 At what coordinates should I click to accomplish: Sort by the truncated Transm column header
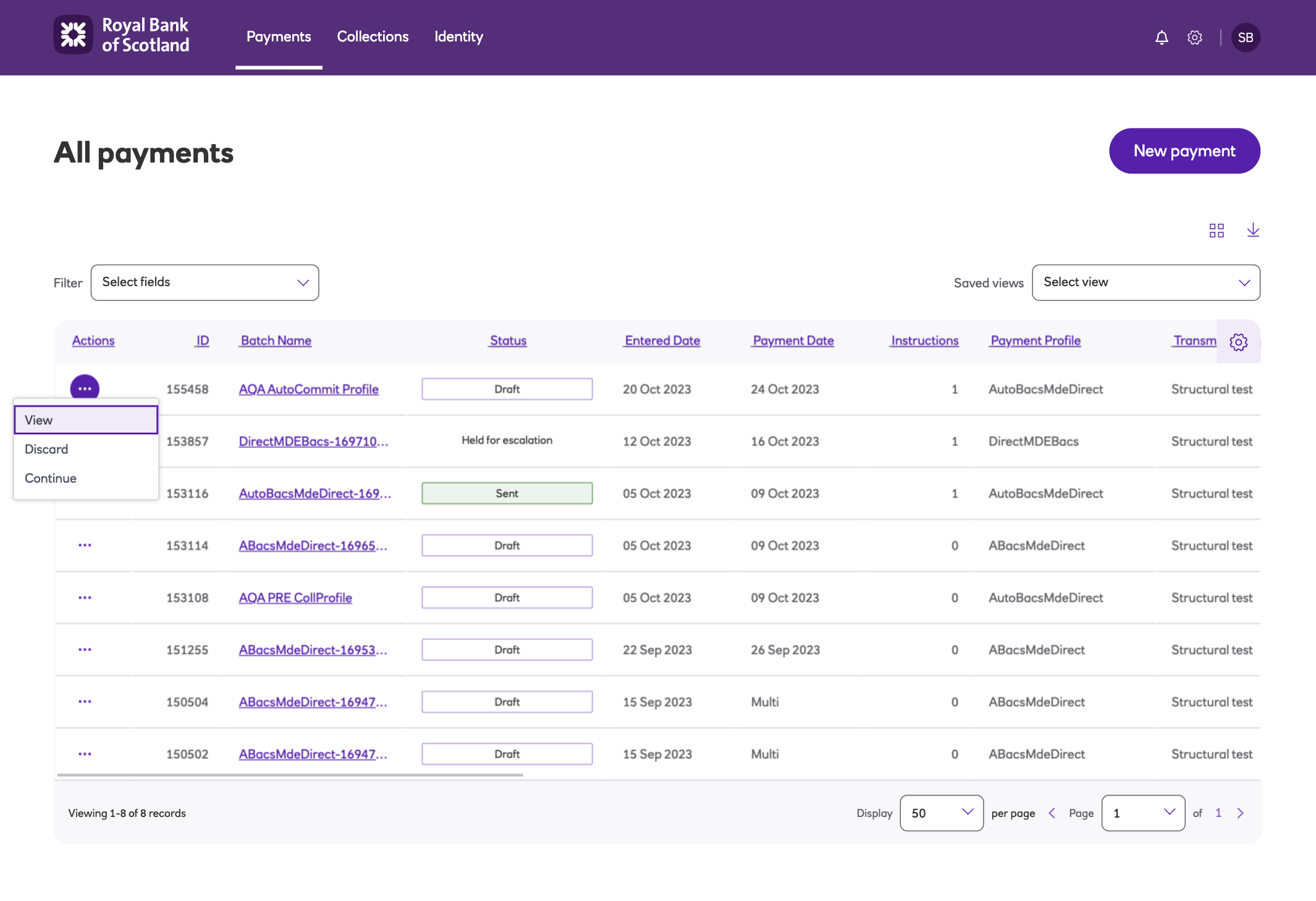(1194, 341)
